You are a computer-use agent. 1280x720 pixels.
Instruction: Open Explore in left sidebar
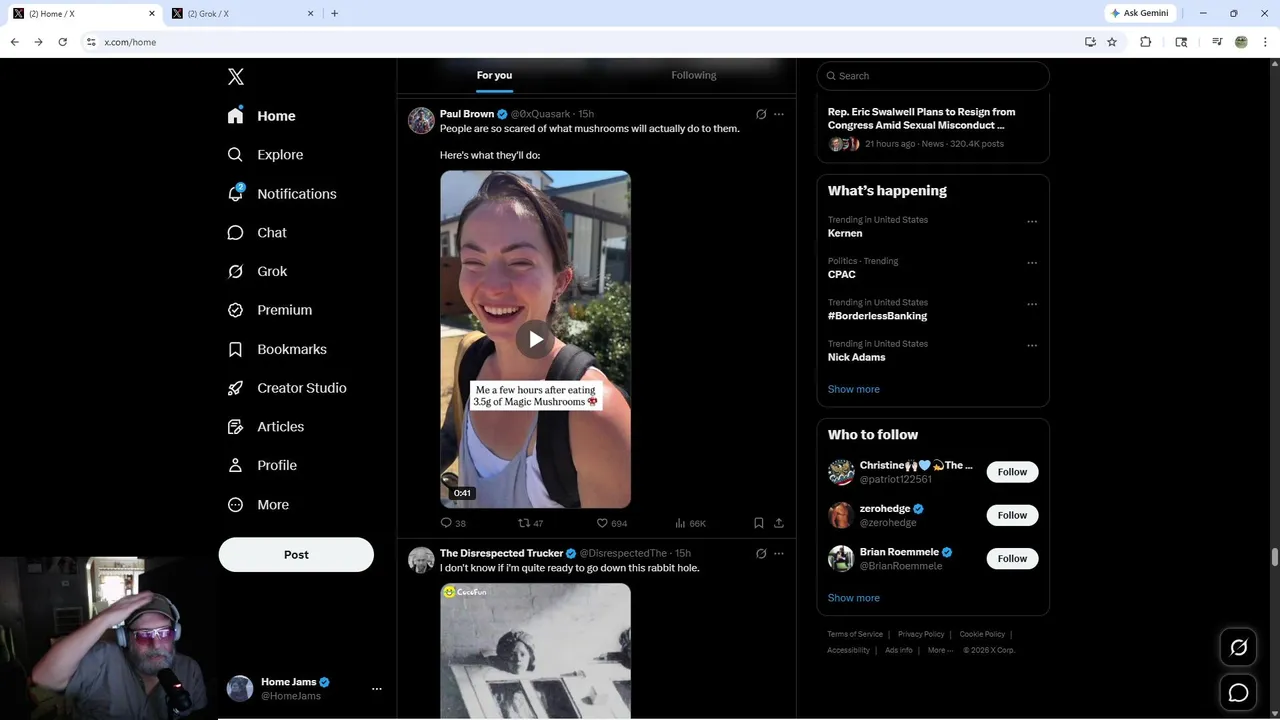(x=265, y=155)
